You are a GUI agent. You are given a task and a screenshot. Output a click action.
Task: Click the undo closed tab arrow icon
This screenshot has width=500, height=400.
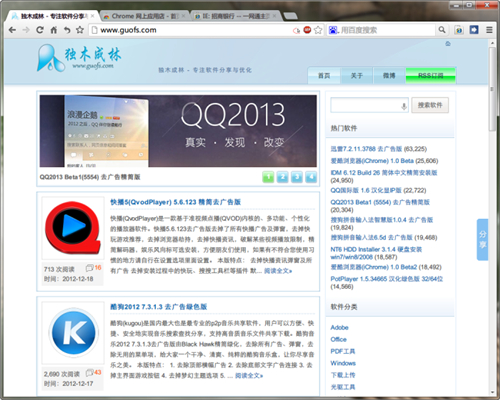pos(67,30)
